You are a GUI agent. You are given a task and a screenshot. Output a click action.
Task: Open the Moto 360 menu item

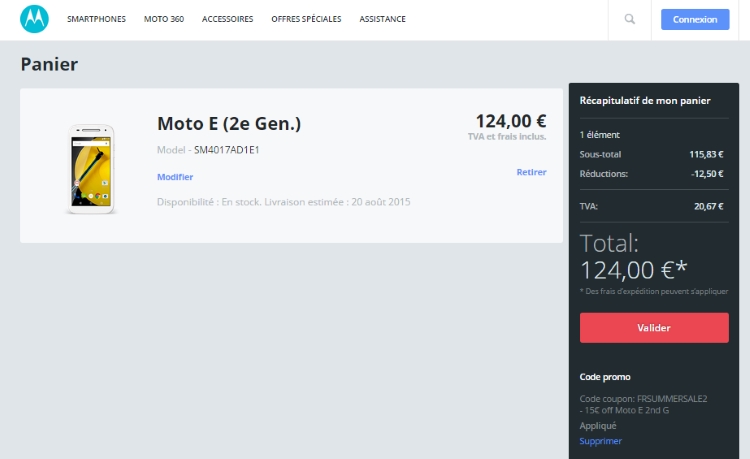164,19
